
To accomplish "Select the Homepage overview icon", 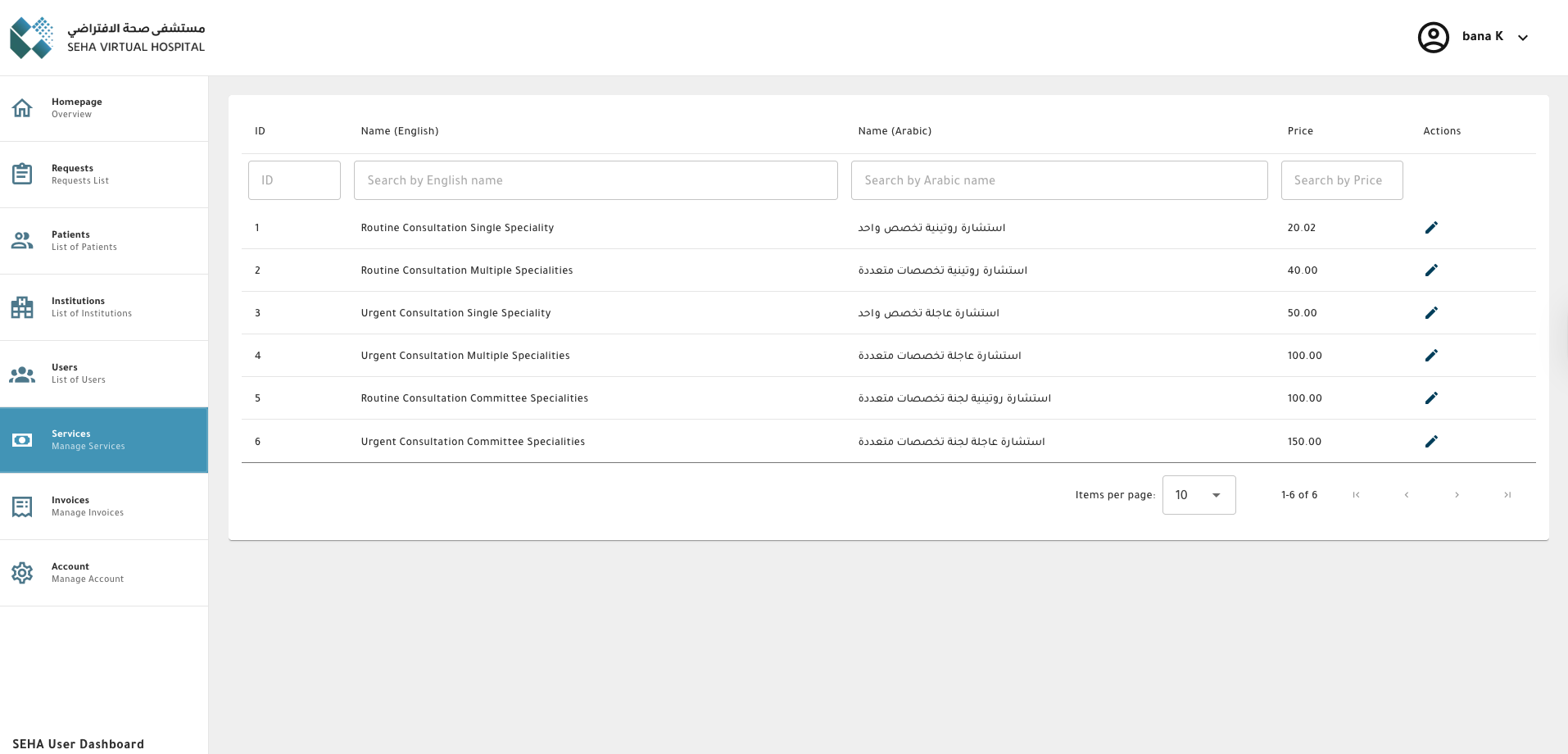I will tap(21, 107).
